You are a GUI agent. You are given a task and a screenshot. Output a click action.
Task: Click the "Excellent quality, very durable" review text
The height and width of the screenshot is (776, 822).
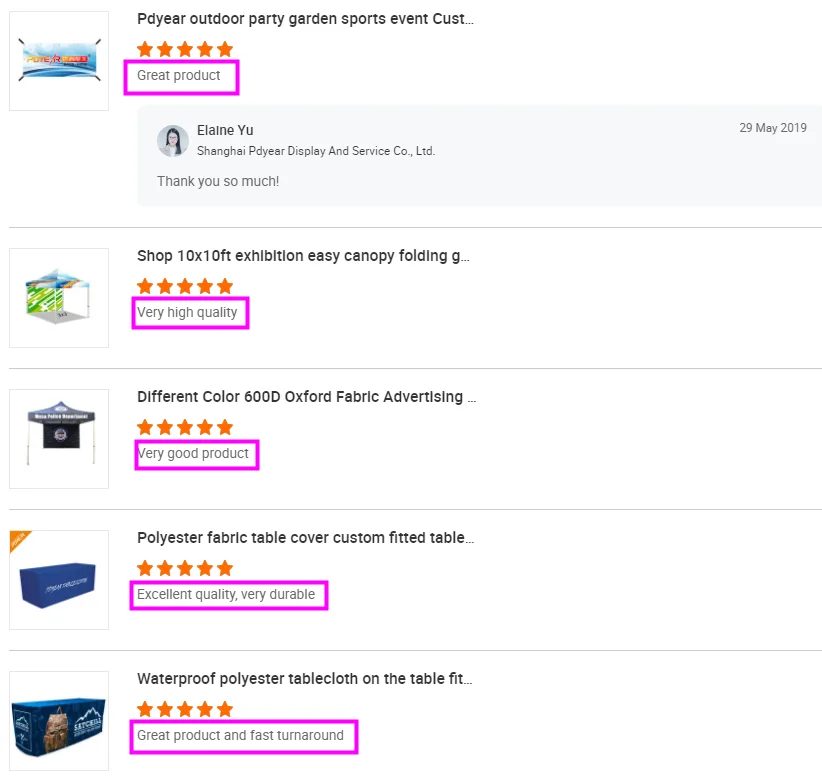click(x=226, y=595)
